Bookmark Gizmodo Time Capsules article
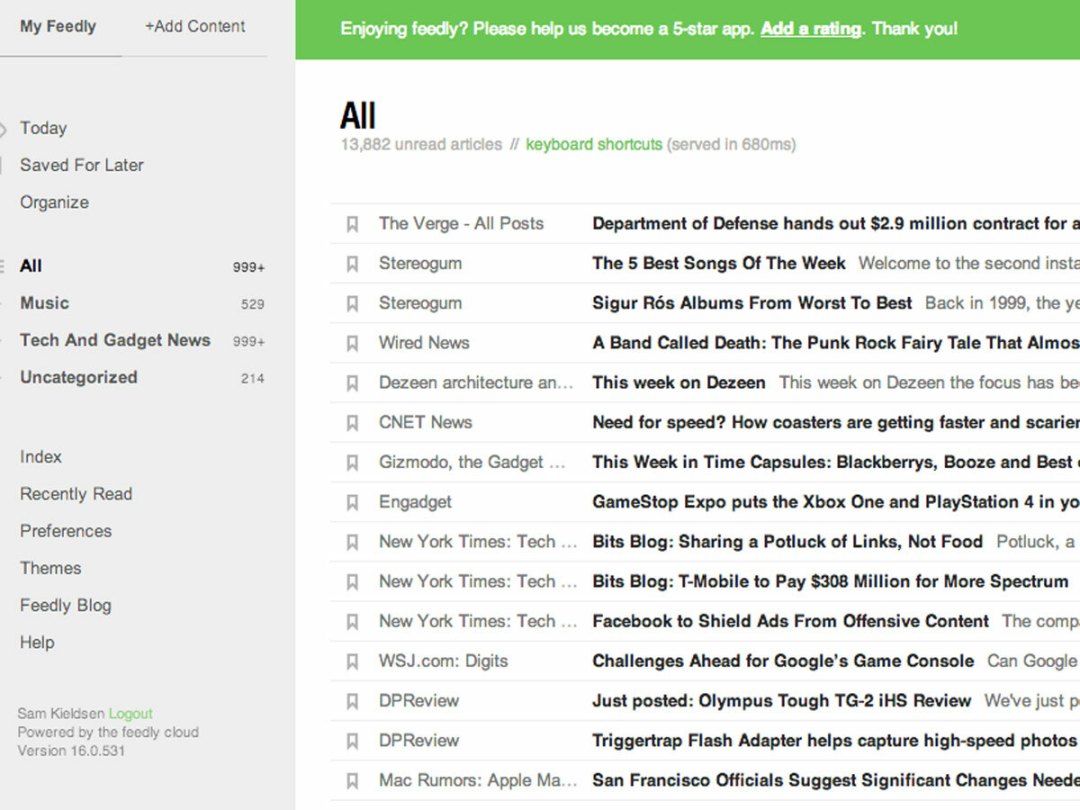The height and width of the screenshot is (810, 1080). point(352,463)
